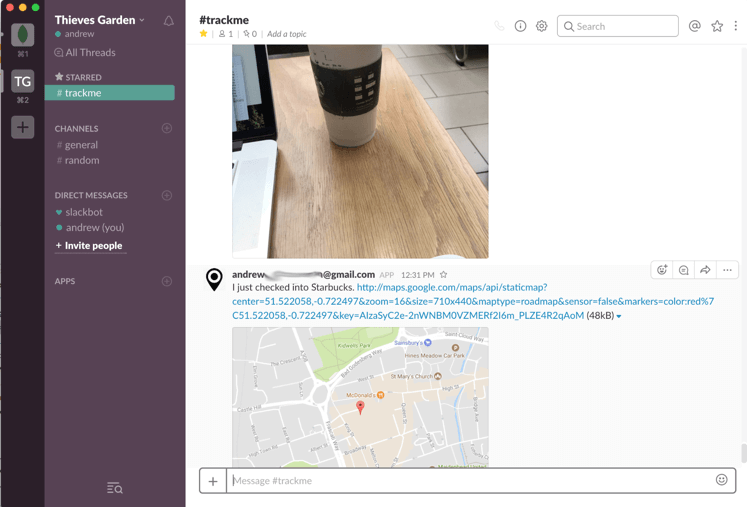747x507 pixels.
Task: Open the emoji picker
Action: tap(721, 480)
